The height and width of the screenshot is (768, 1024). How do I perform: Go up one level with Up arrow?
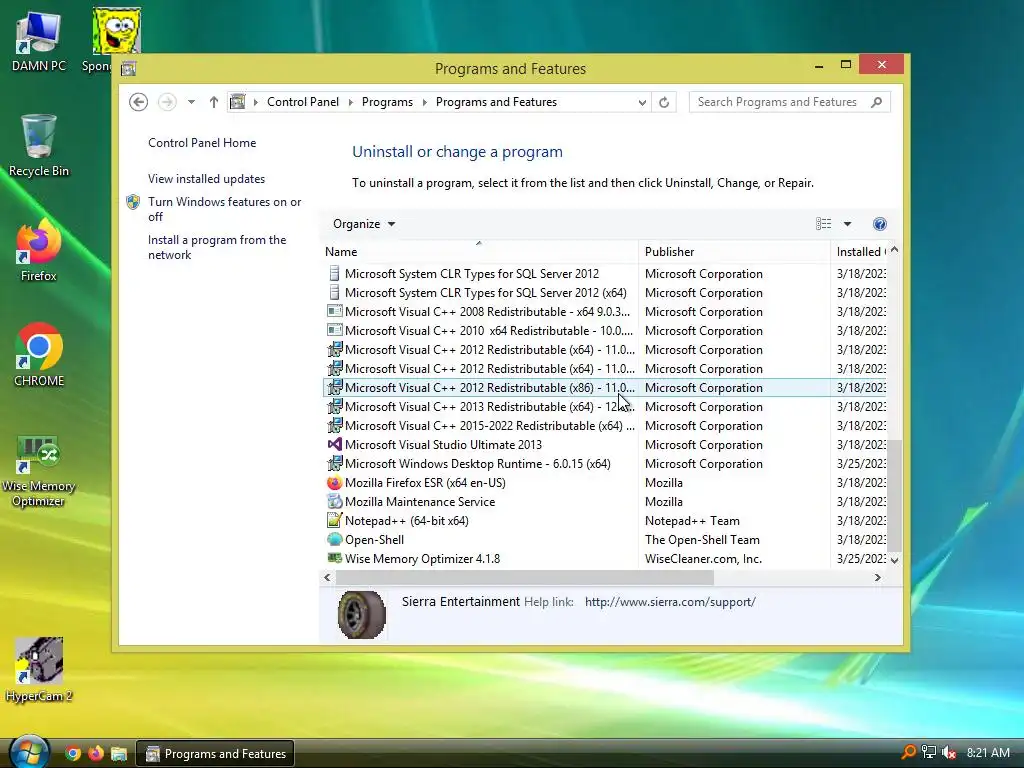click(214, 102)
